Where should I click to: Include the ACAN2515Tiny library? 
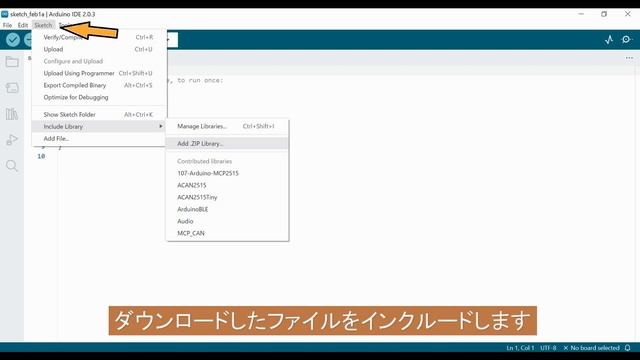click(227, 197)
